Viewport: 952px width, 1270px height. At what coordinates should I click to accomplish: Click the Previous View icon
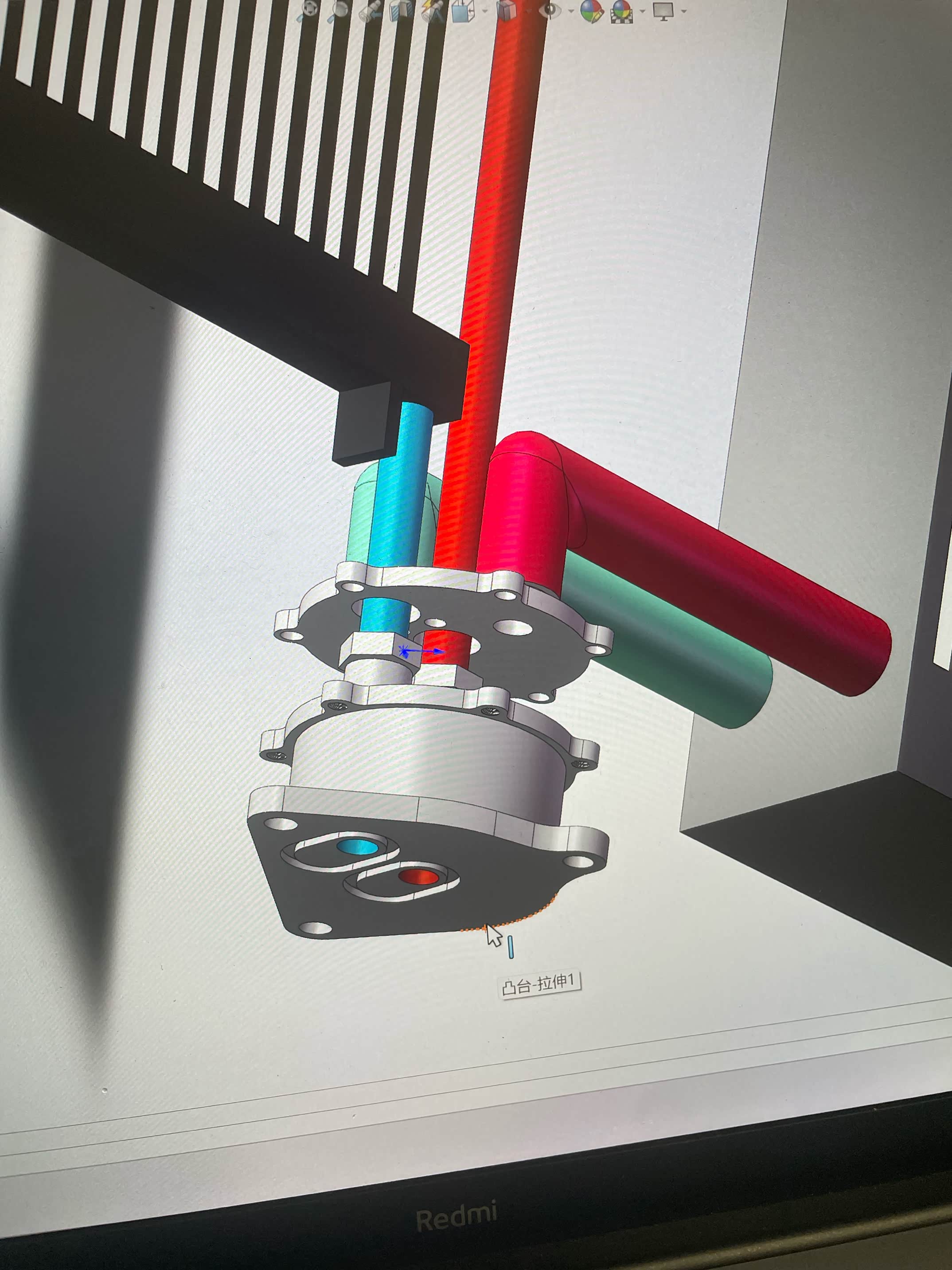click(x=370, y=12)
